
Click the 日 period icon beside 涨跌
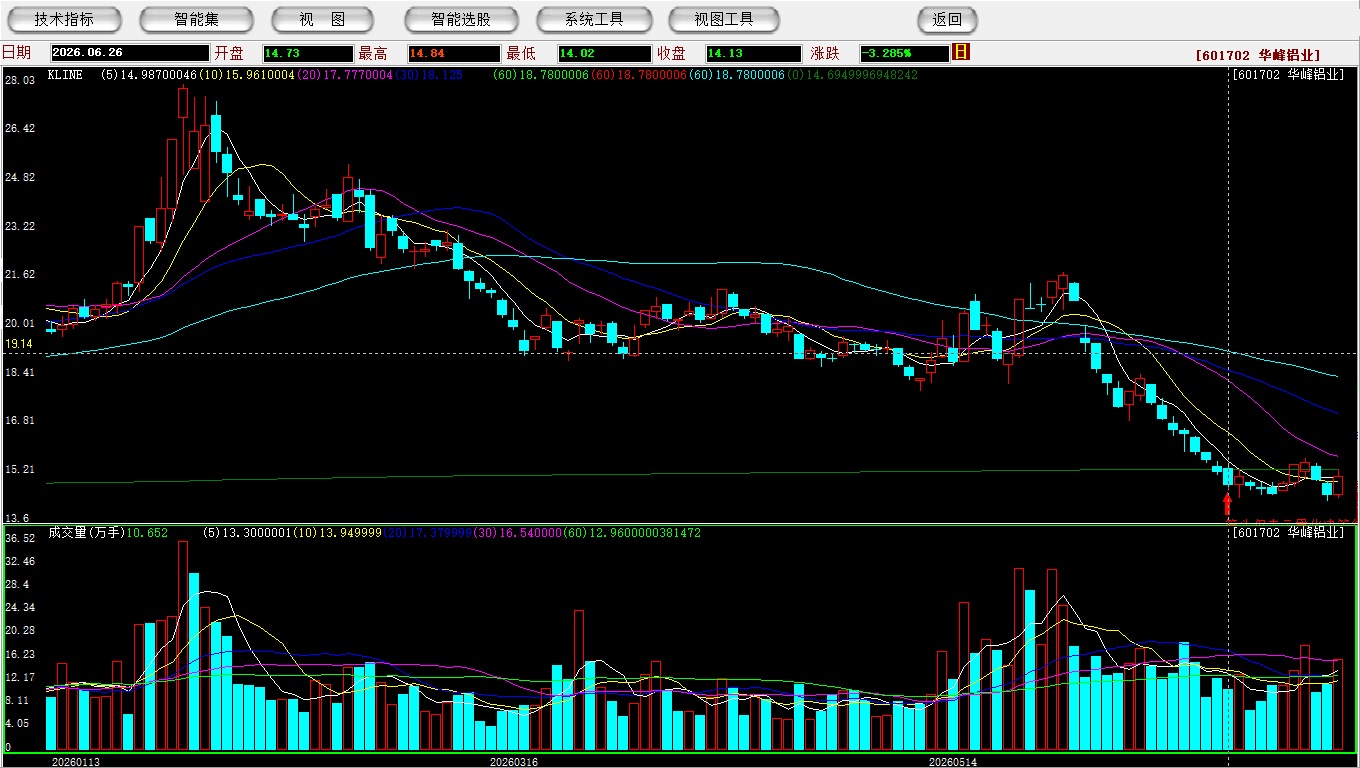click(961, 52)
